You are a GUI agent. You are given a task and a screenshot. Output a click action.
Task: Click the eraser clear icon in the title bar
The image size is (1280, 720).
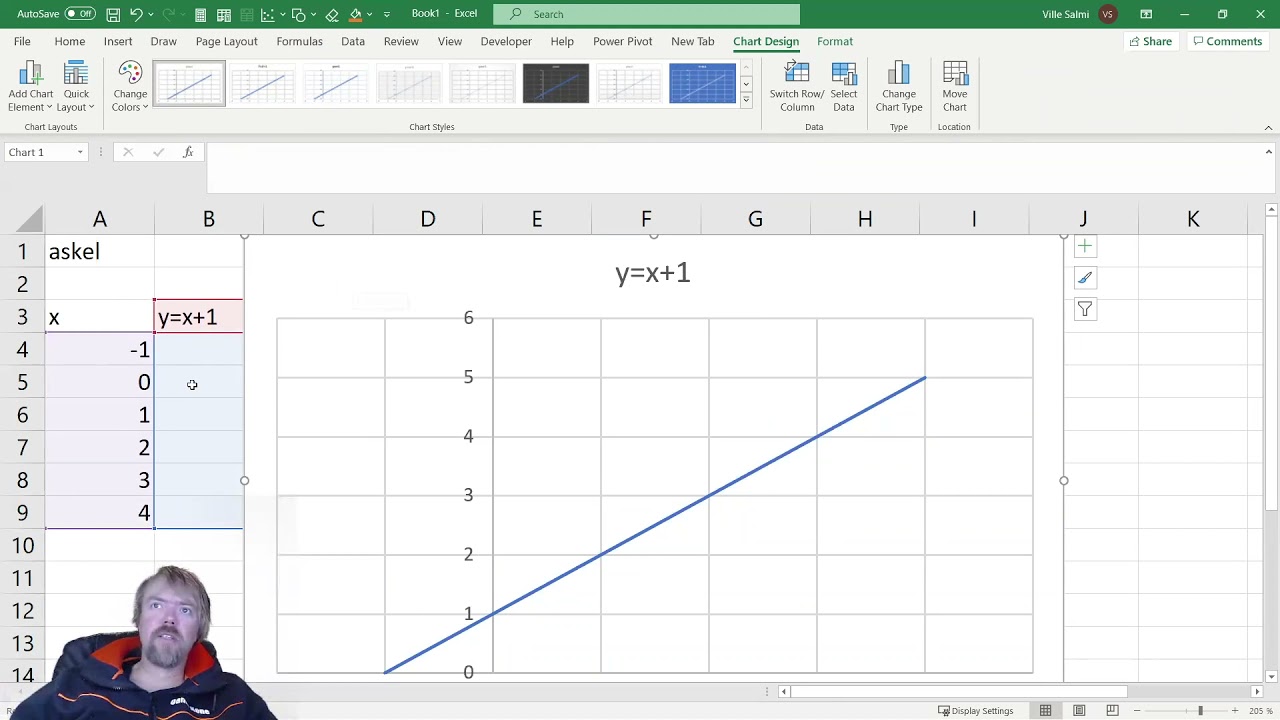332,14
